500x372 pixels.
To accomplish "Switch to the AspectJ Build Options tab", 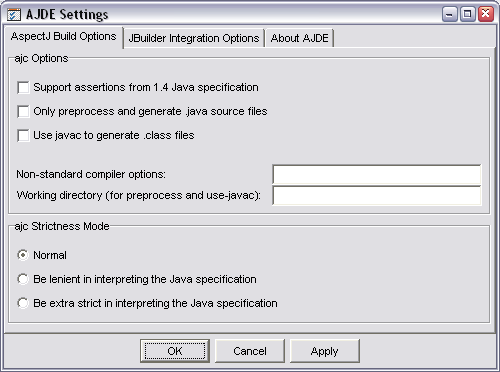I will pos(63,36).
